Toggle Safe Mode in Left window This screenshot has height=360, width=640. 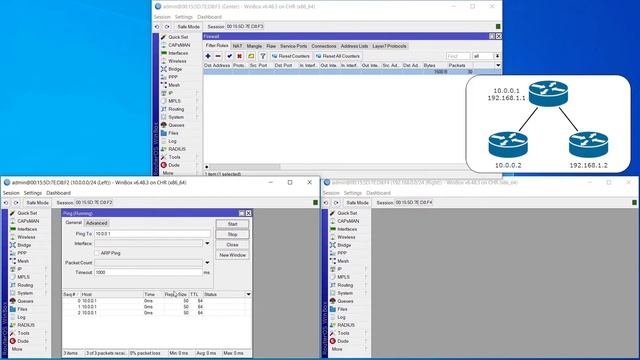(37, 202)
